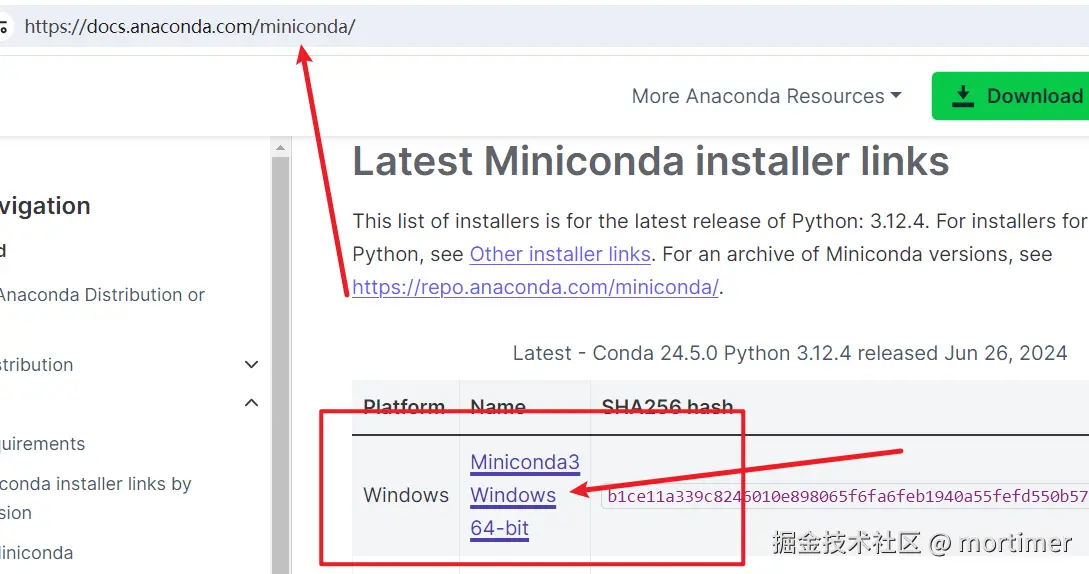Click the green Download button
1089x574 pixels.
[1011, 96]
